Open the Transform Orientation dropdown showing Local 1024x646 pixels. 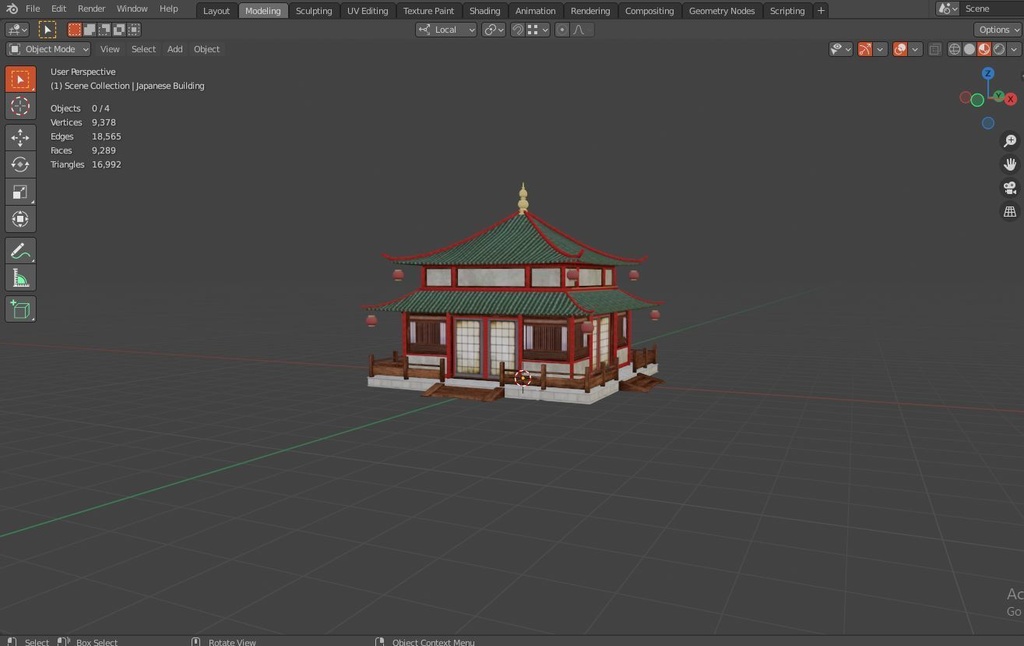(445, 29)
